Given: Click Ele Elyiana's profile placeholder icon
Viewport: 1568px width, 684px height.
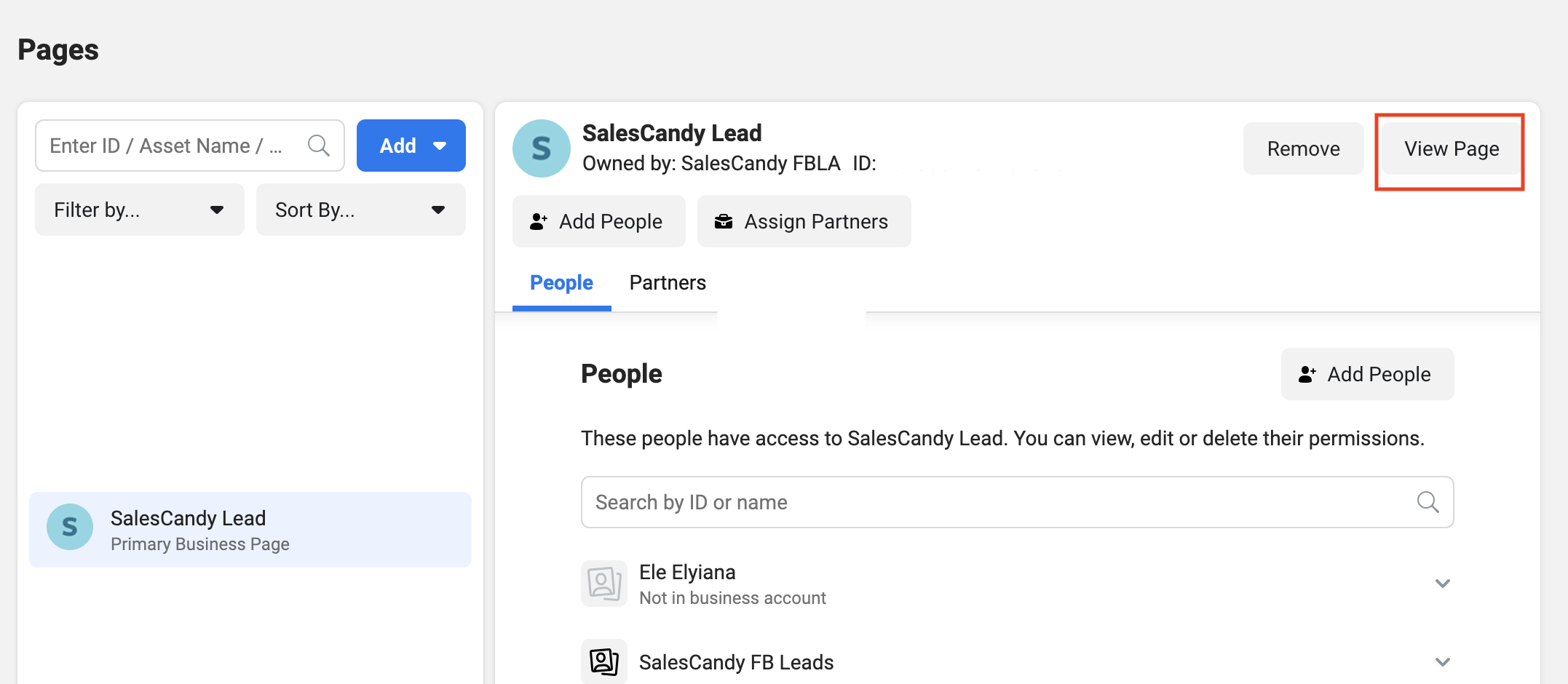Looking at the screenshot, I should click(x=604, y=584).
